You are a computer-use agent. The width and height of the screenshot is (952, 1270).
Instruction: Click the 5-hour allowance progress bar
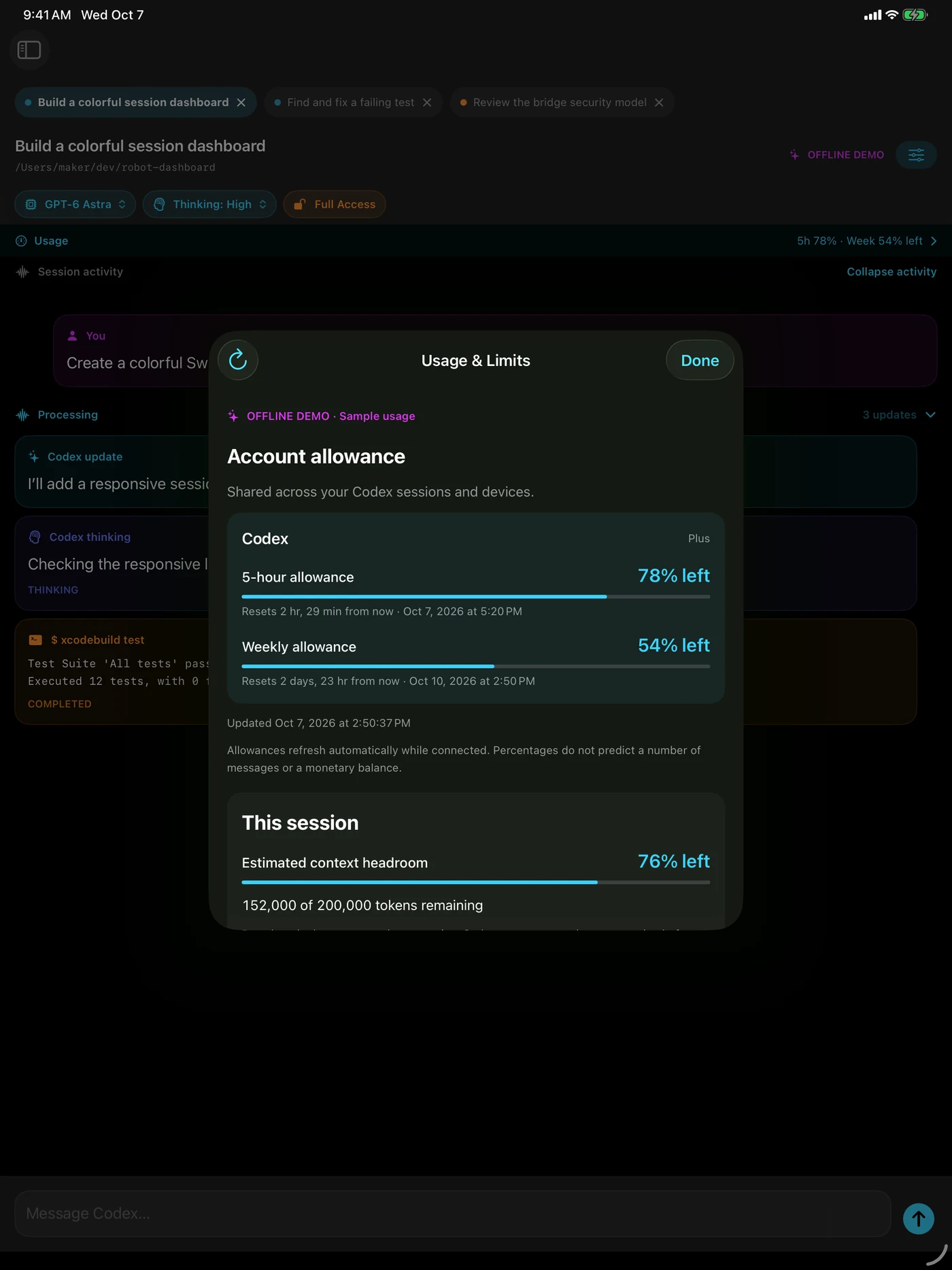click(x=475, y=597)
